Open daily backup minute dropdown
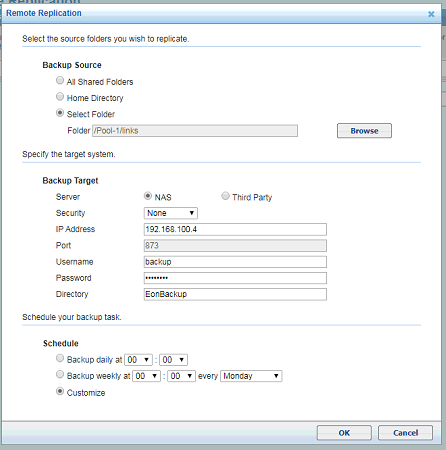Viewport: 446px width, 450px height. click(173, 360)
